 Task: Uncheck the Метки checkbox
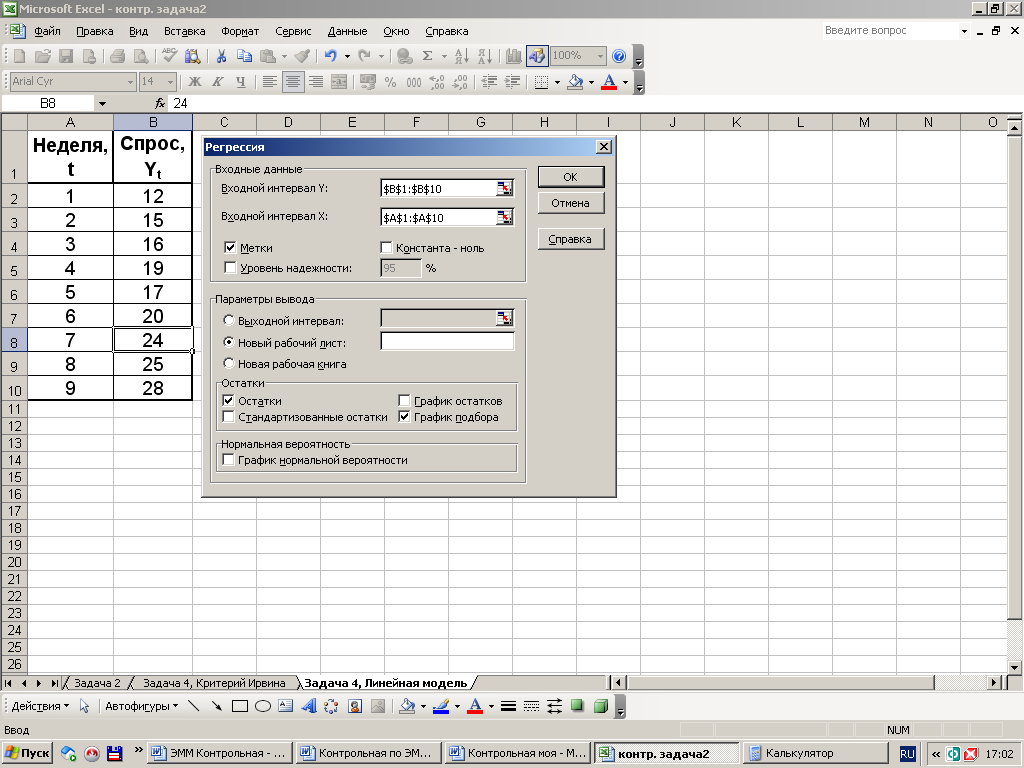[x=231, y=248]
